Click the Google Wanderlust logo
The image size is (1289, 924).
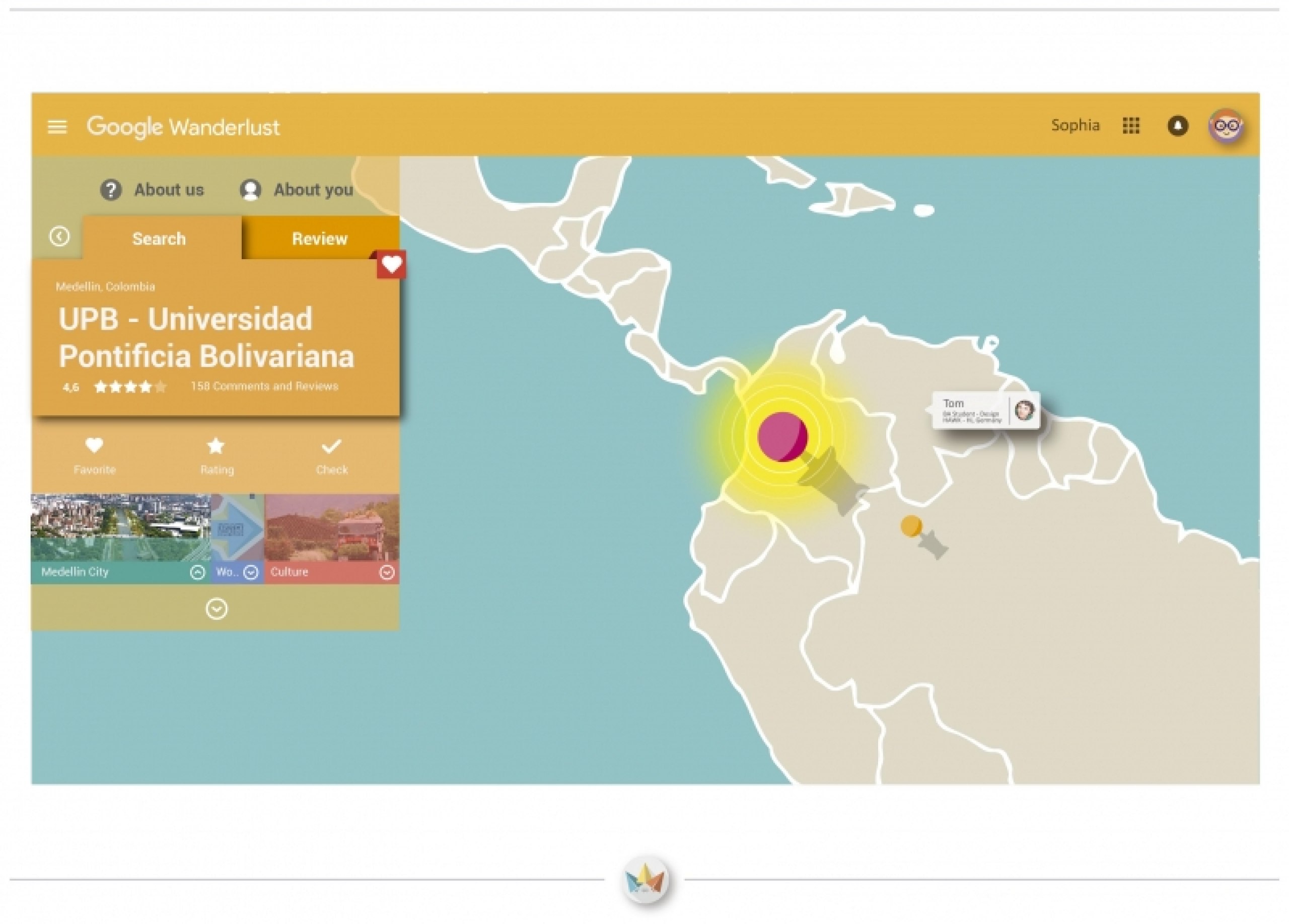click(x=183, y=127)
